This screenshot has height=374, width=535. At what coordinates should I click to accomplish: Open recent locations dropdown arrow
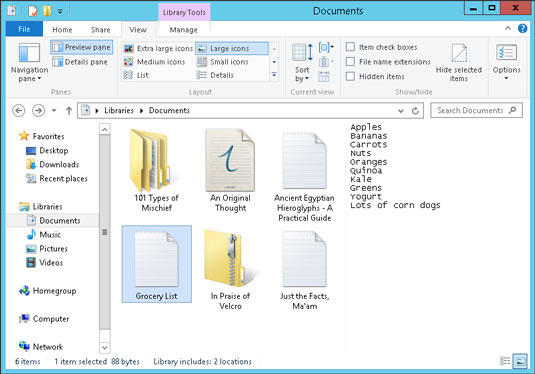click(x=54, y=111)
